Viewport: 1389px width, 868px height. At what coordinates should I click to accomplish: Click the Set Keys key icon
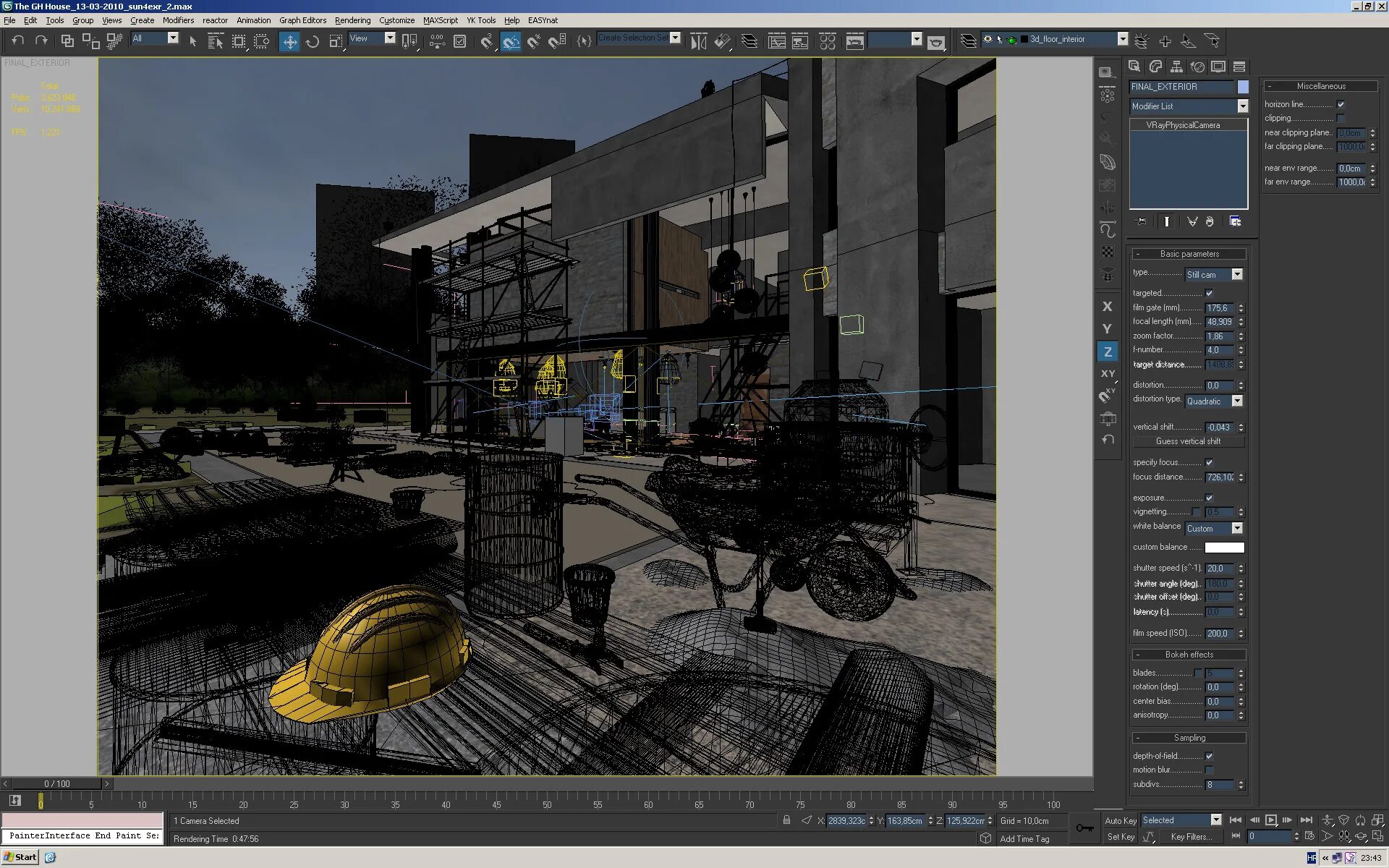pos(1084,828)
